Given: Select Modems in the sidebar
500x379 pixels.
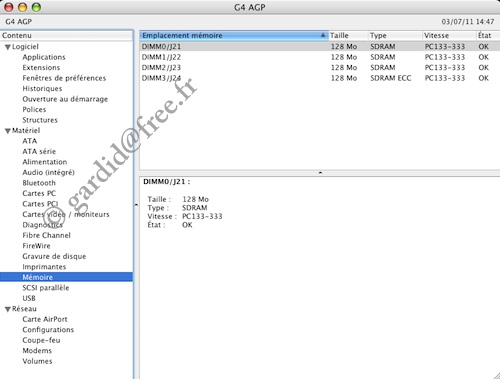Looking at the screenshot, I should click(37, 351).
